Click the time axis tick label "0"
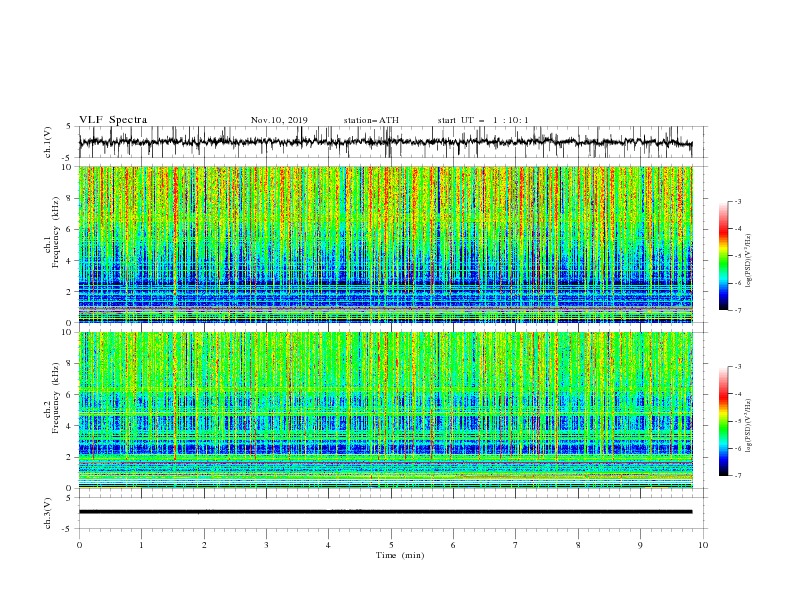The width and height of the screenshot is (792, 612). 79,545
